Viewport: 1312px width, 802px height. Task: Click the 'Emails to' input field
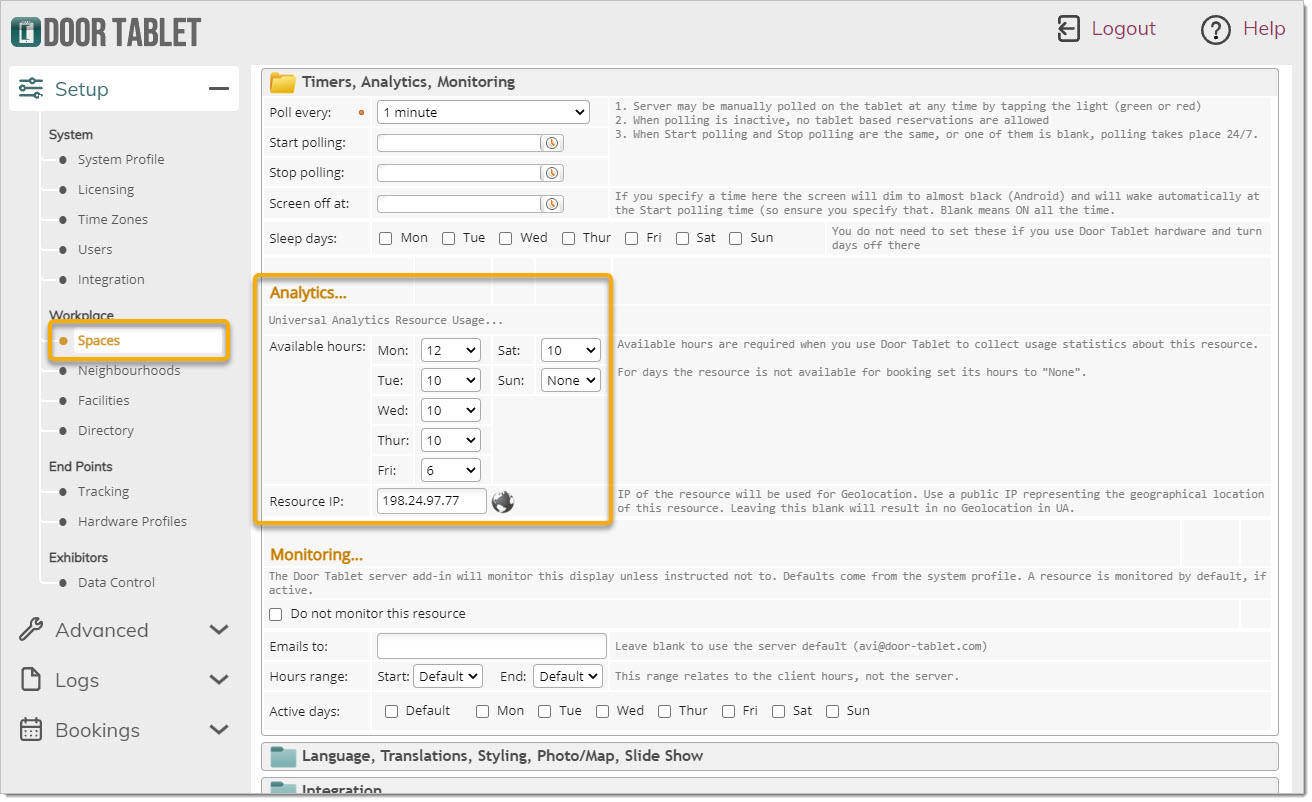(492, 646)
